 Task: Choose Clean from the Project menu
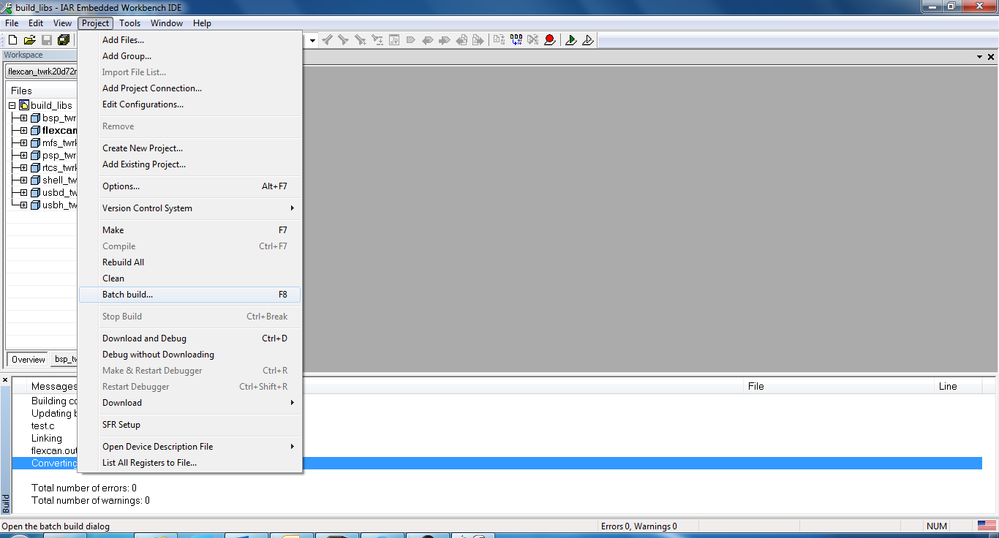(x=190, y=279)
